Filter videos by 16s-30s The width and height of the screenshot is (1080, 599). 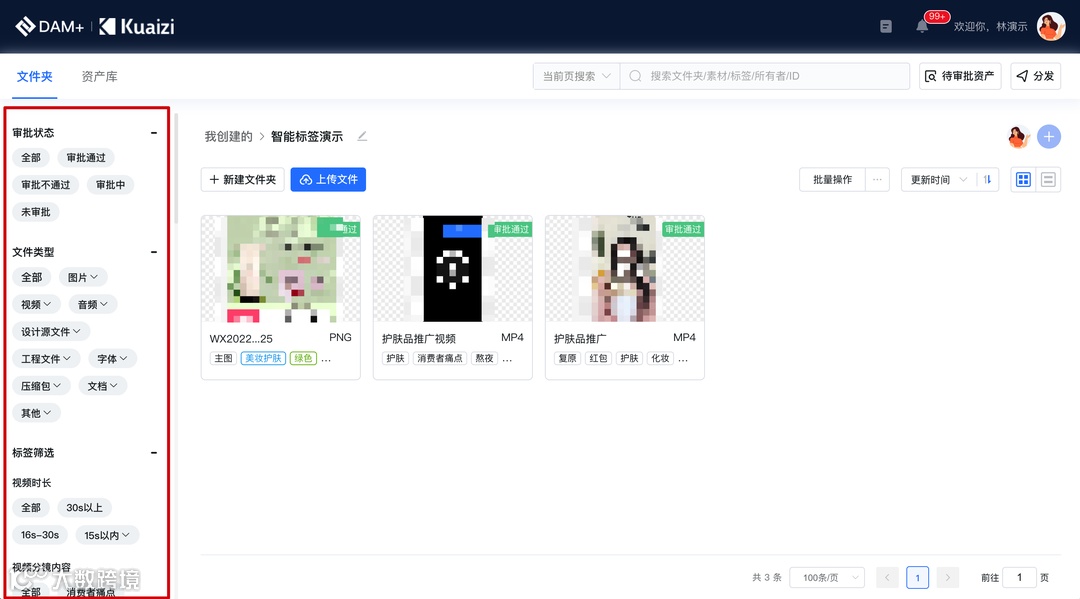point(40,535)
